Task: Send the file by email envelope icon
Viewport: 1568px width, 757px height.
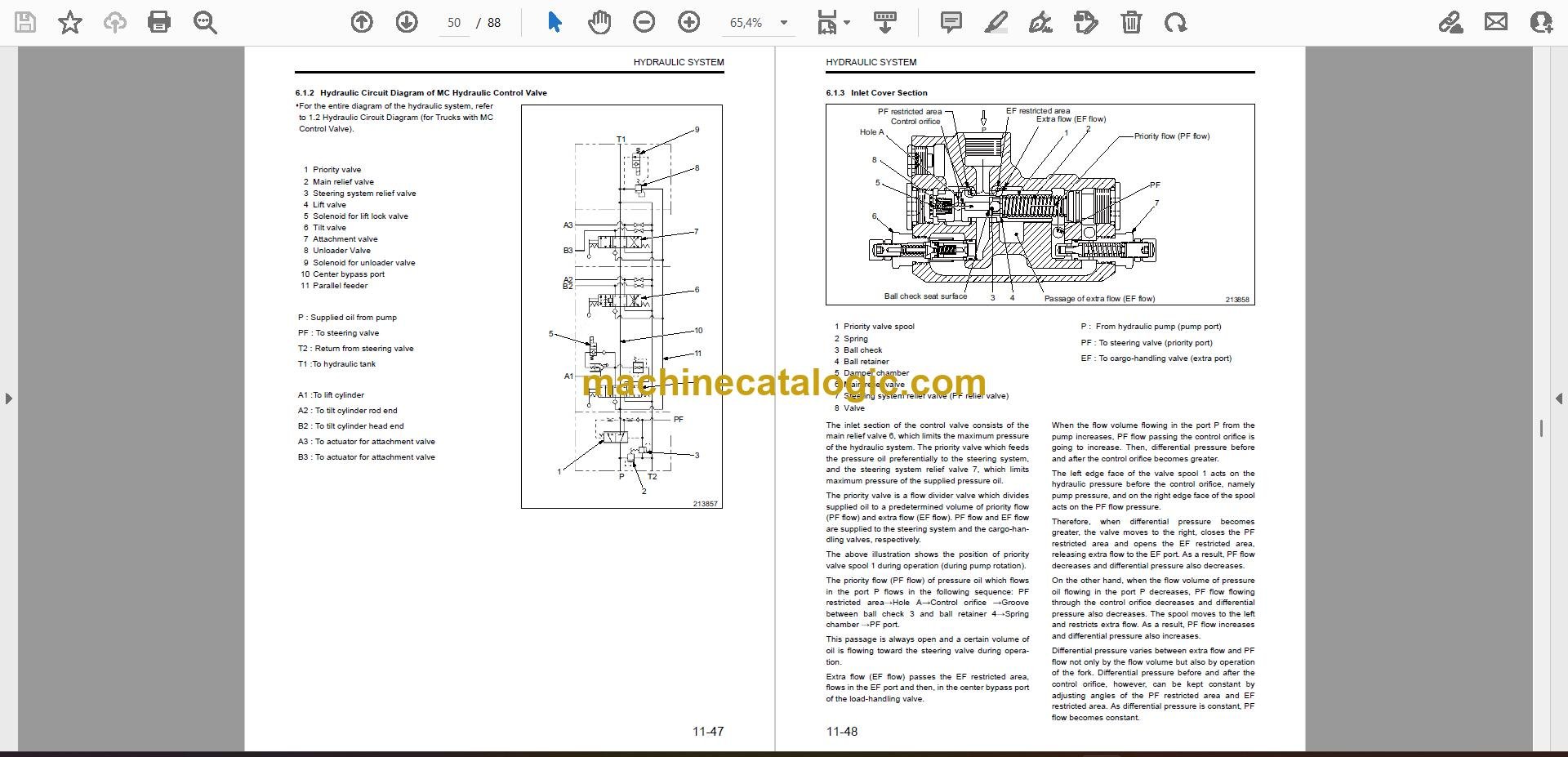Action: tap(1496, 22)
